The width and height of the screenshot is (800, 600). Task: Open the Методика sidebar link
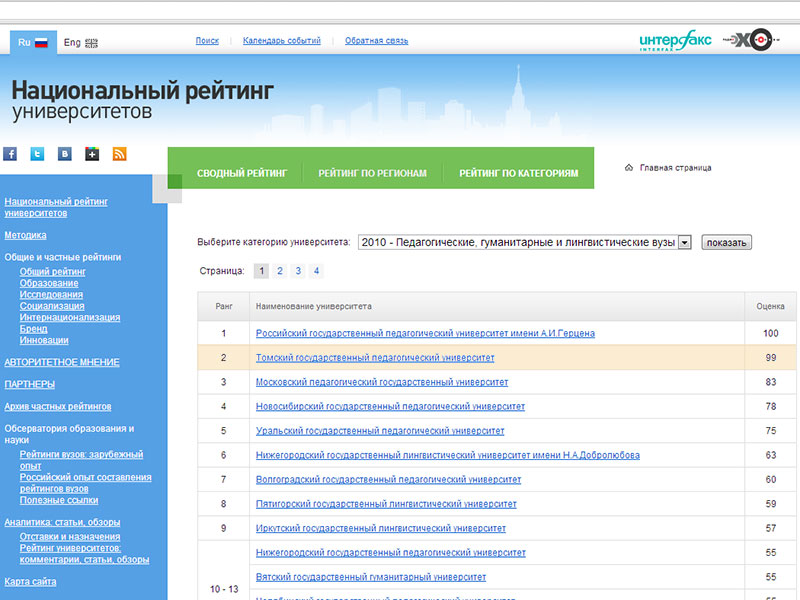26,235
